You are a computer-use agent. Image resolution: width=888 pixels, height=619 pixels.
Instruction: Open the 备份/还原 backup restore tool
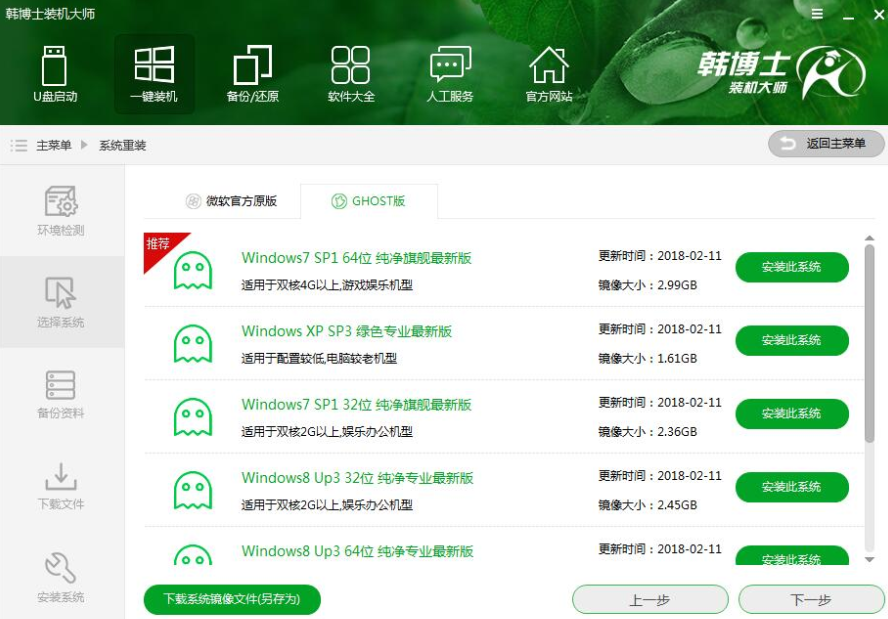tap(253, 74)
